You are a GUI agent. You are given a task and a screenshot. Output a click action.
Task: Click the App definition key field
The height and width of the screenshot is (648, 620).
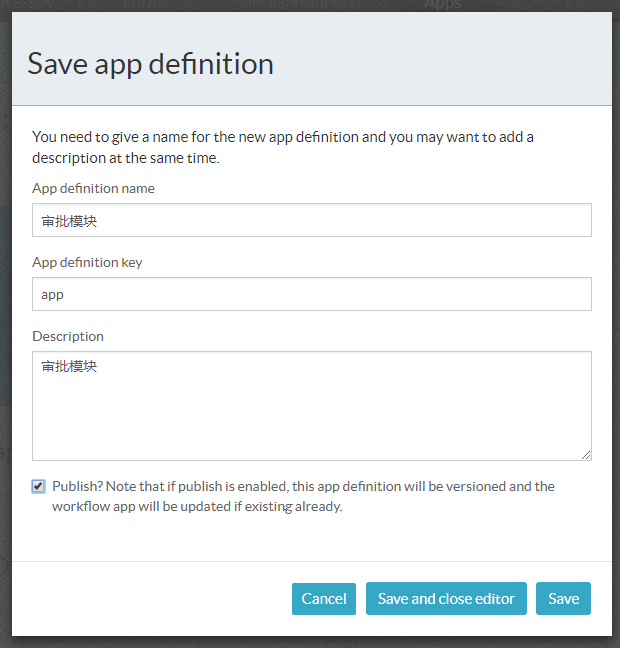(311, 294)
